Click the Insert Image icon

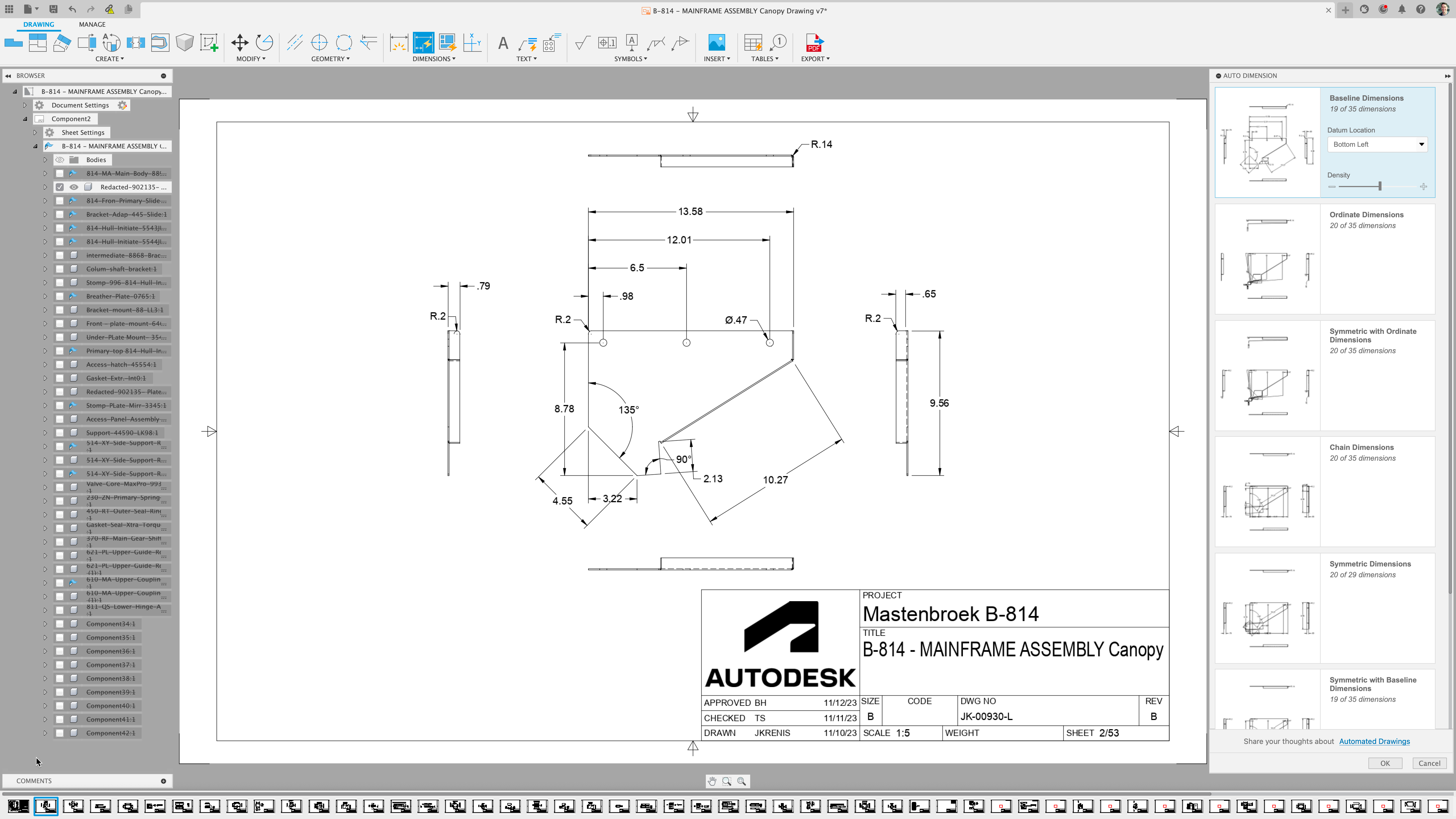[716, 43]
